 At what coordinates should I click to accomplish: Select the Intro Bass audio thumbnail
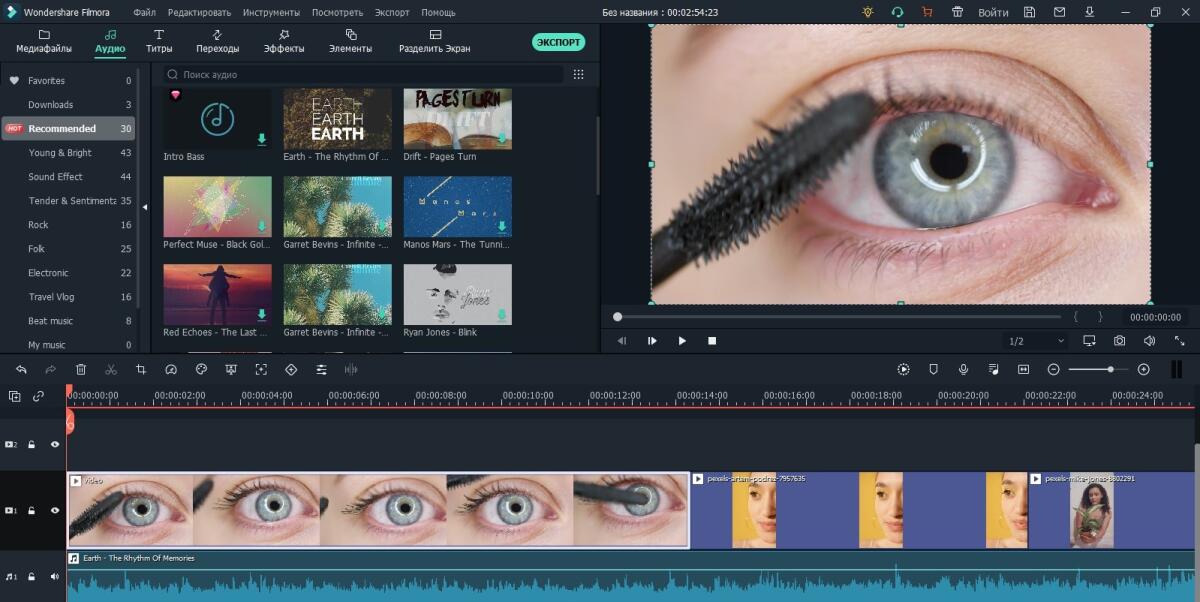(217, 119)
